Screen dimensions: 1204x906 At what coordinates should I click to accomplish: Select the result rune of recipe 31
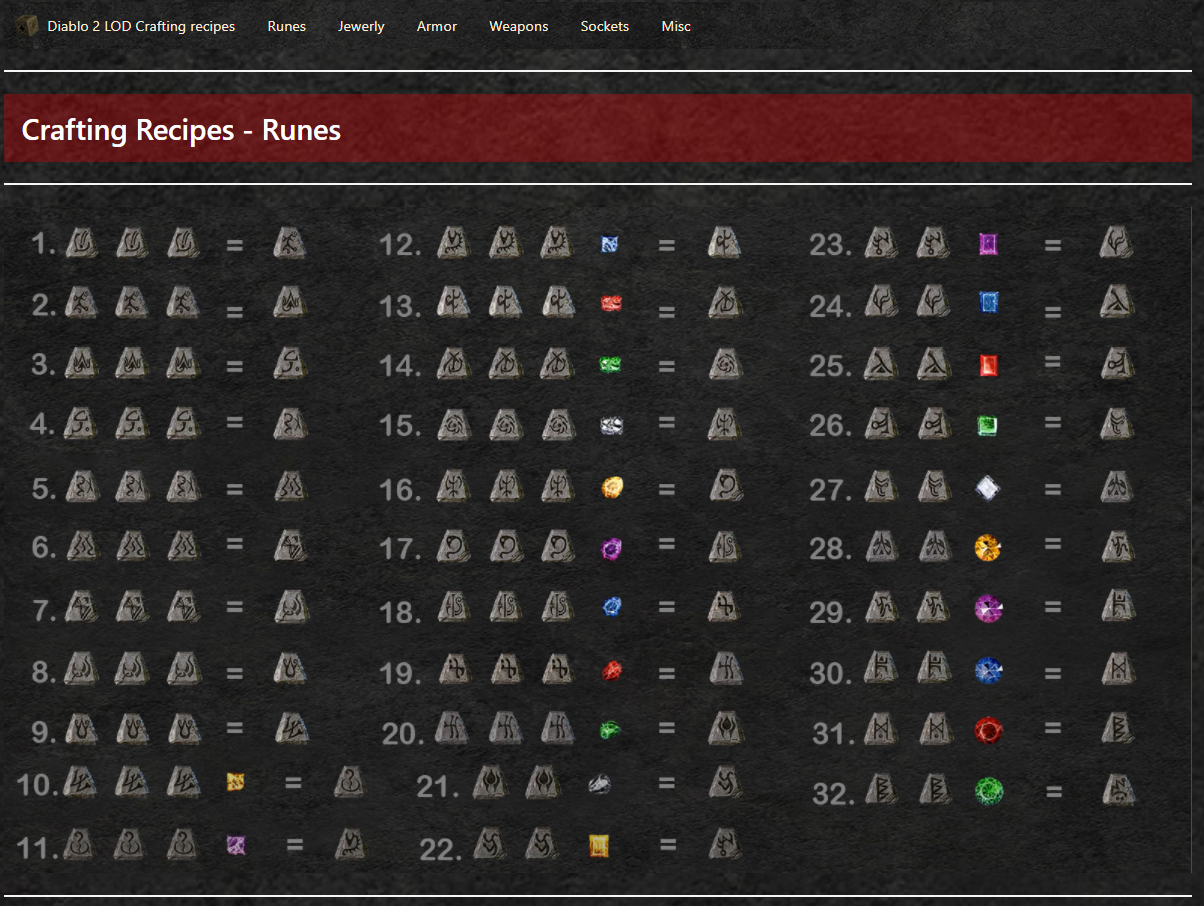click(1117, 729)
